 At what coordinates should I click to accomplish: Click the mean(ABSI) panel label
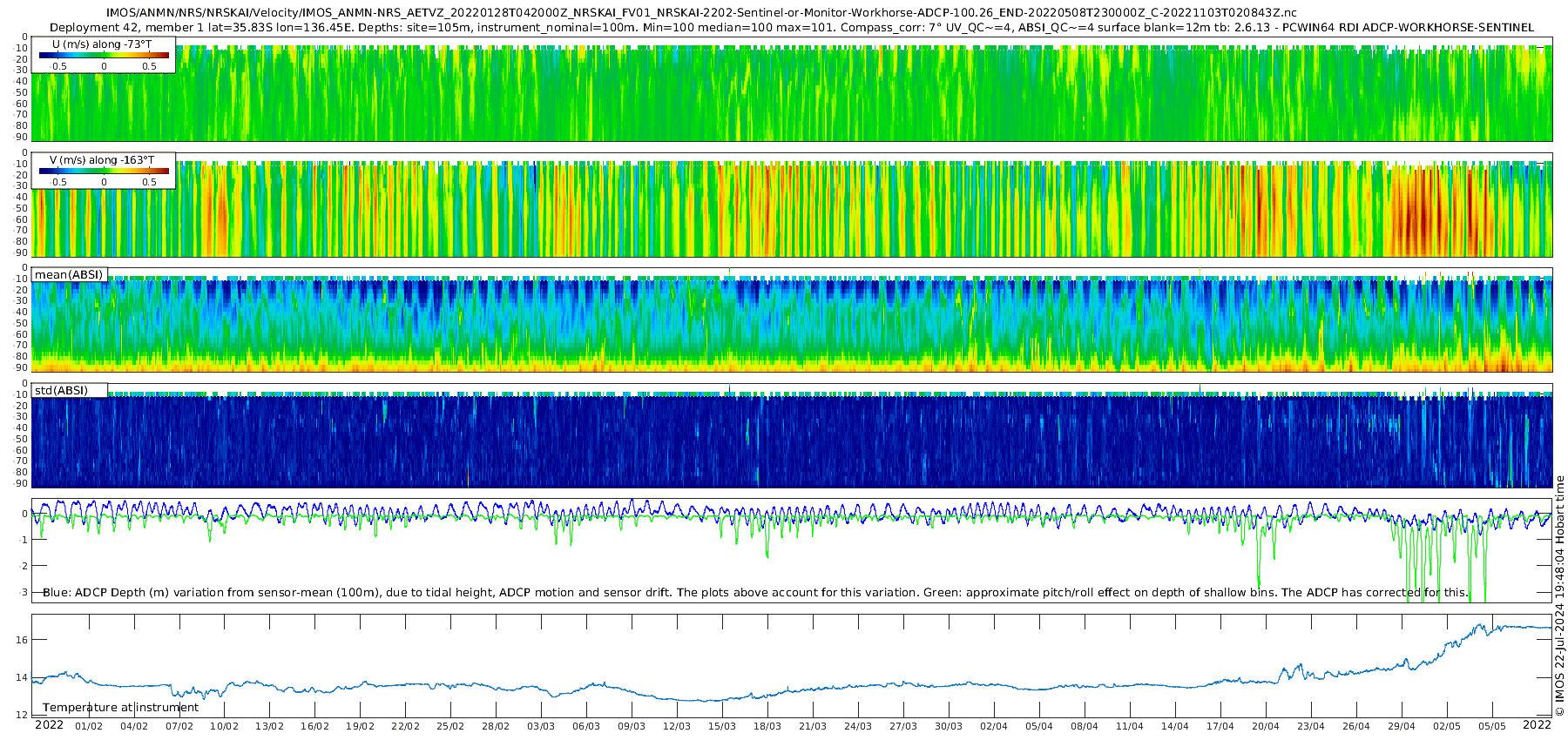69,275
